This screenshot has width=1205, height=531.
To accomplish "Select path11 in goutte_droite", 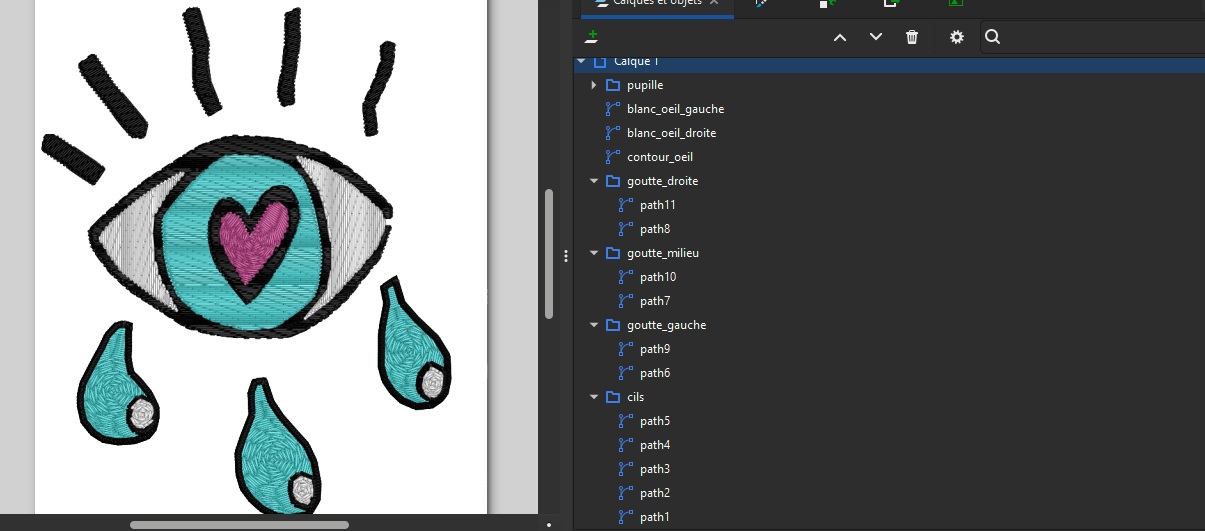I will [x=658, y=205].
